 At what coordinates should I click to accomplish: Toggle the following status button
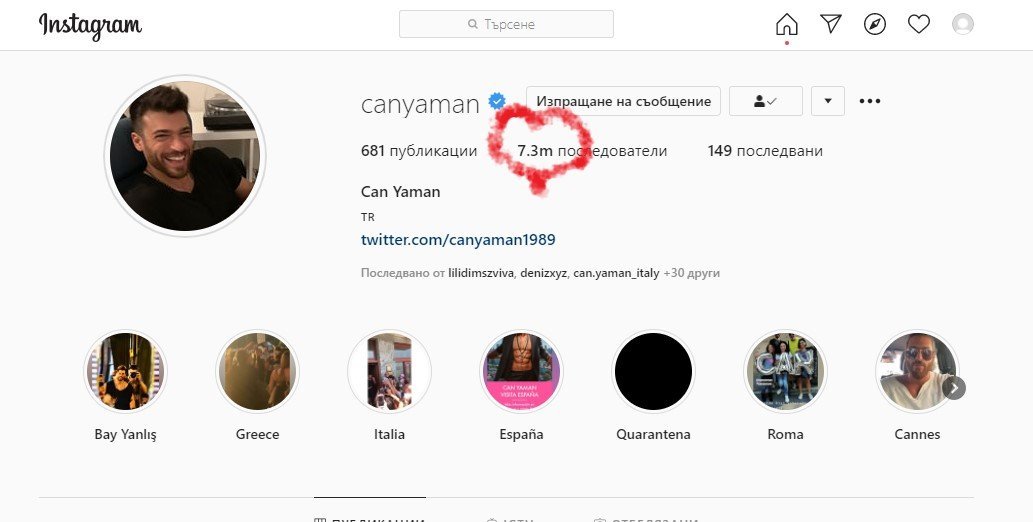coord(766,101)
